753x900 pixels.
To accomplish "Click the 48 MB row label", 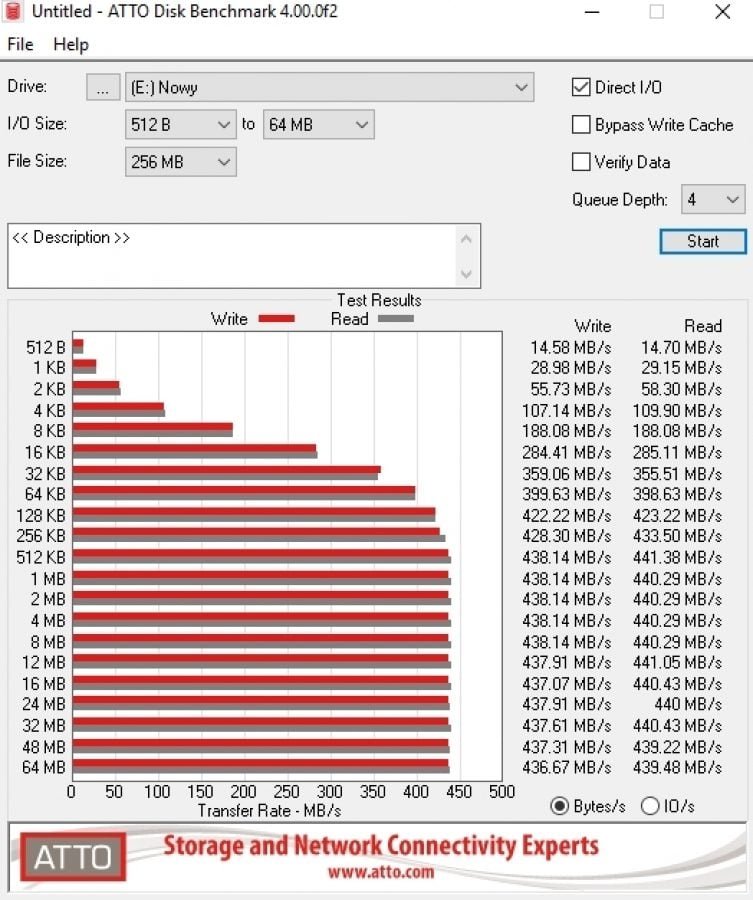I will (x=44, y=746).
